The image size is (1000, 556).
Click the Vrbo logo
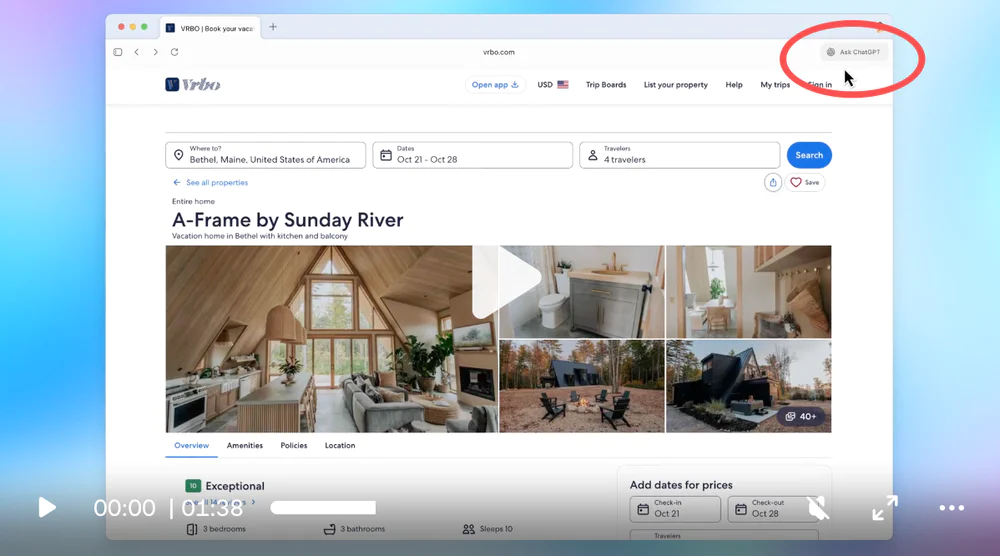click(193, 85)
